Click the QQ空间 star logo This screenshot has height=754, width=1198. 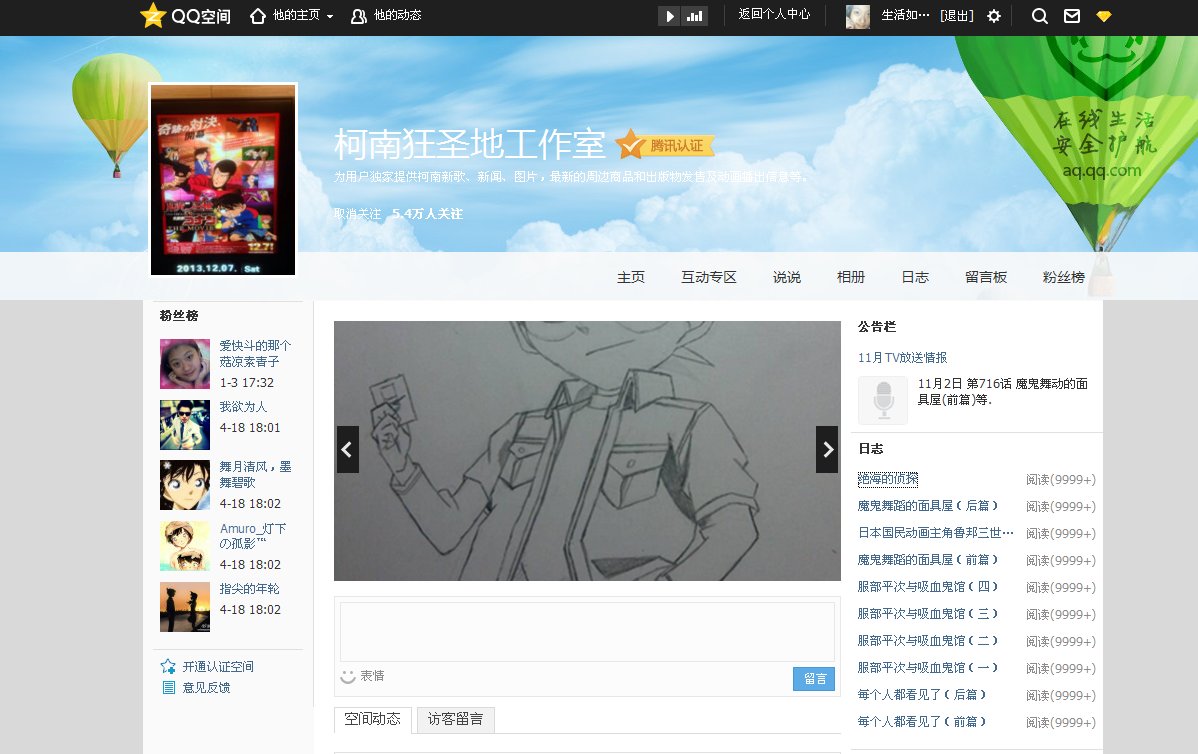(x=153, y=15)
